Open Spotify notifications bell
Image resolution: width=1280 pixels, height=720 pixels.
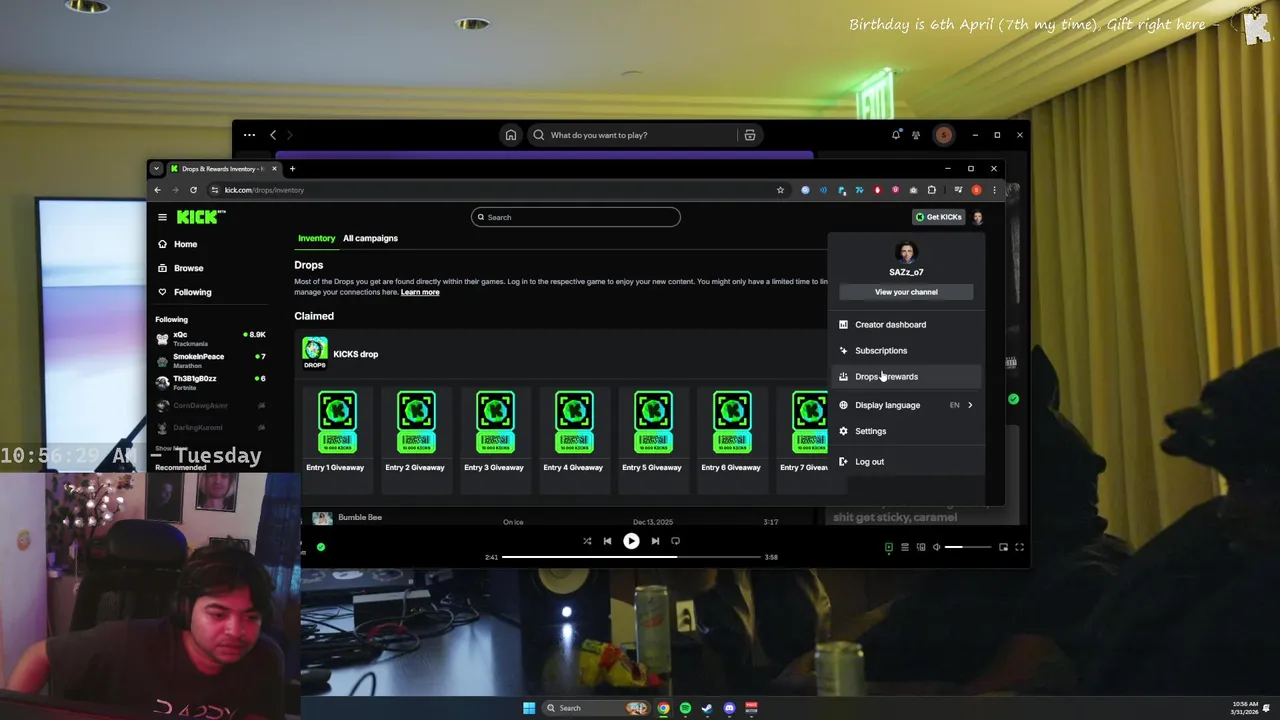pos(896,135)
